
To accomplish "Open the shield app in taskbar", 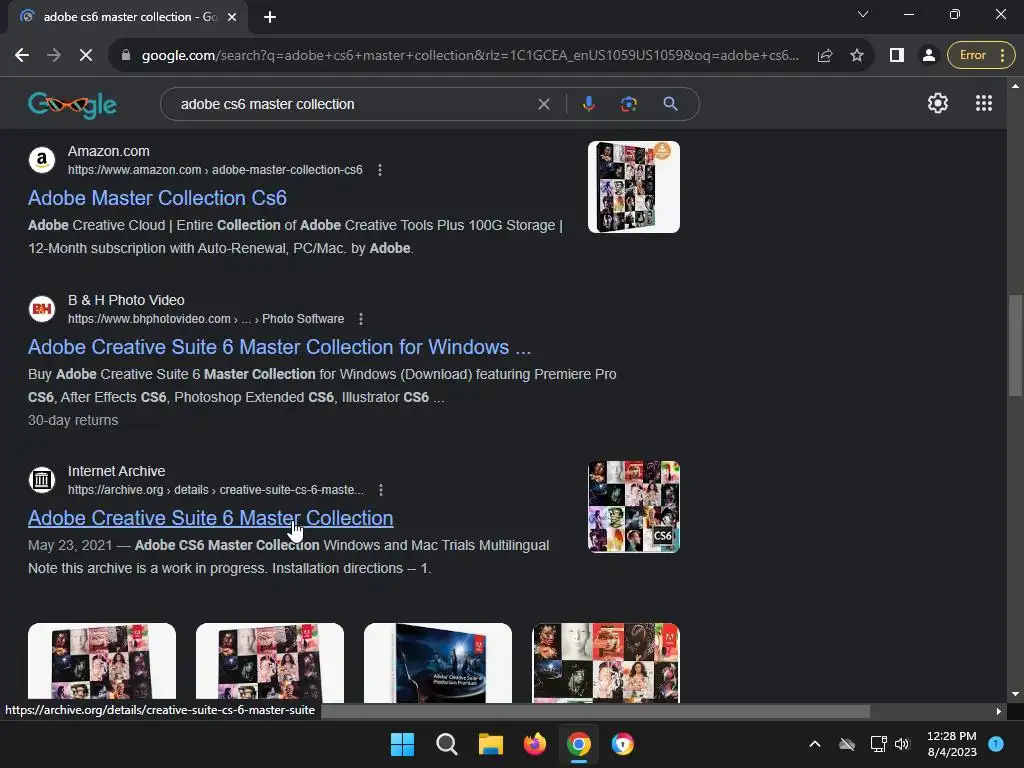I will pyautogui.click(x=622, y=744).
